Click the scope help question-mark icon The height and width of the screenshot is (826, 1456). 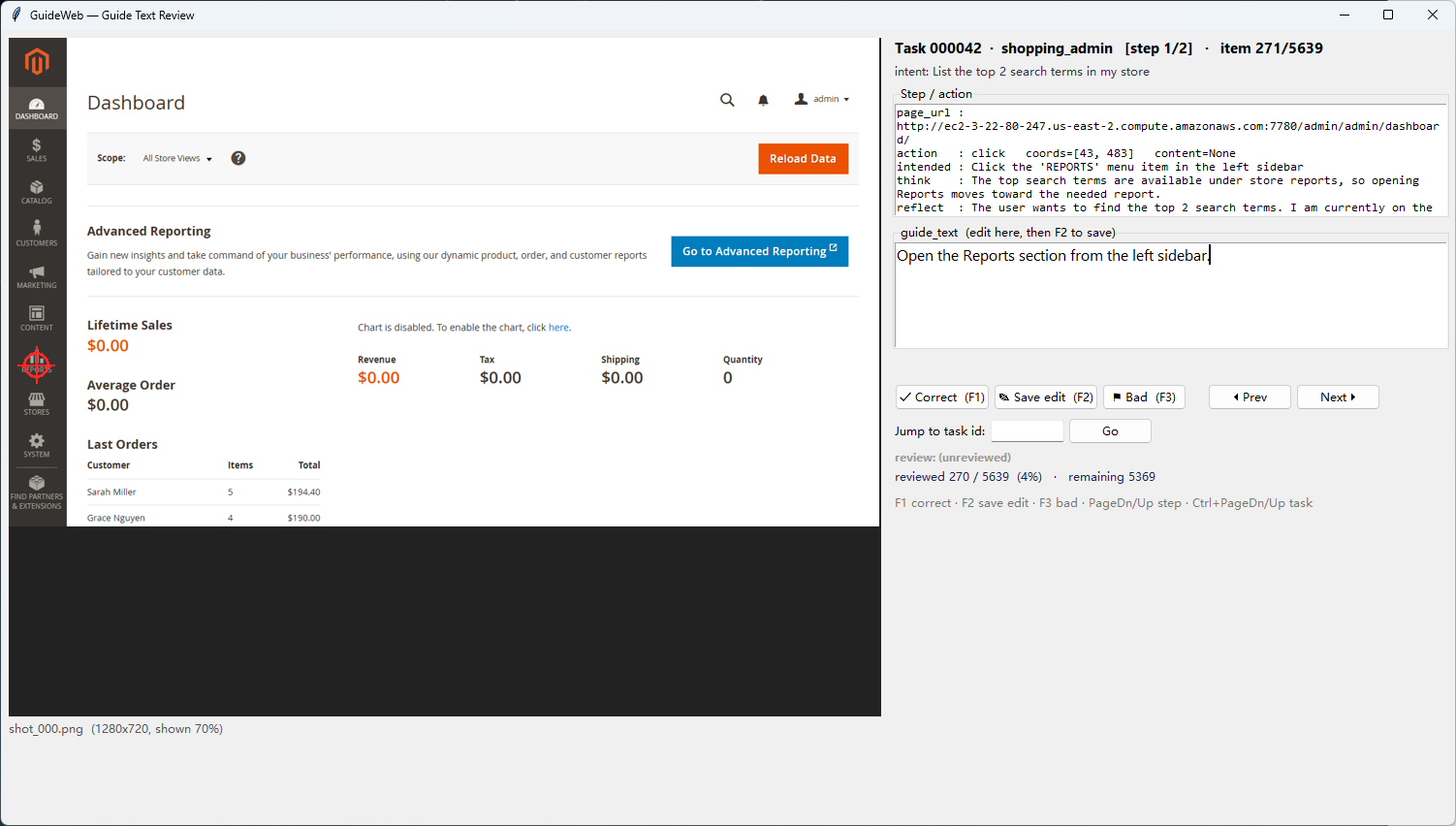(238, 158)
